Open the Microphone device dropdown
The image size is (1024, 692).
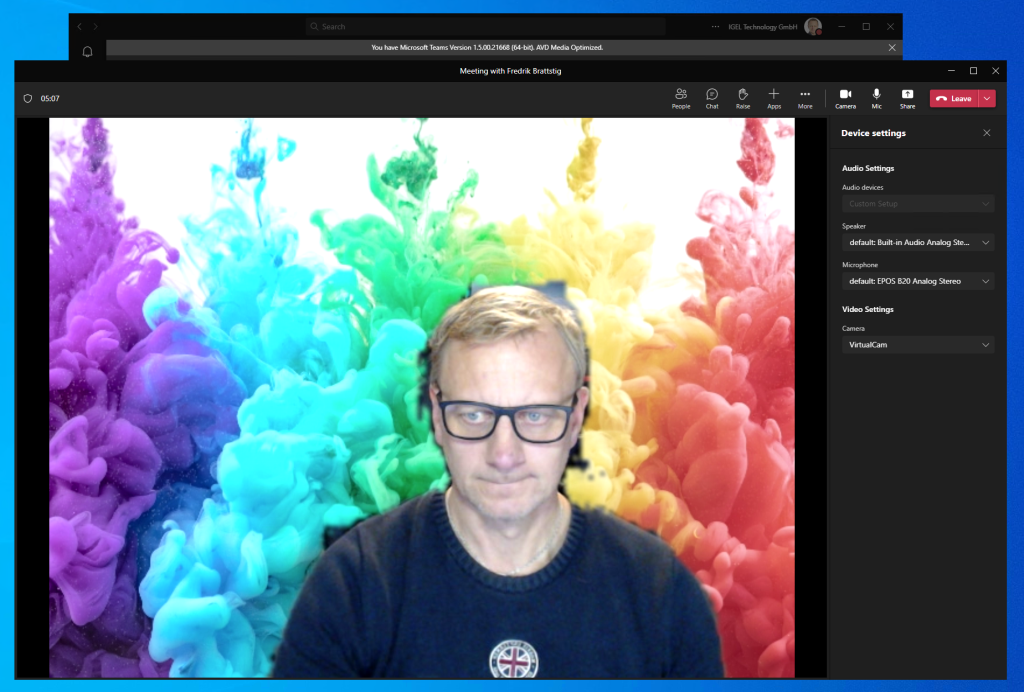click(x=917, y=282)
